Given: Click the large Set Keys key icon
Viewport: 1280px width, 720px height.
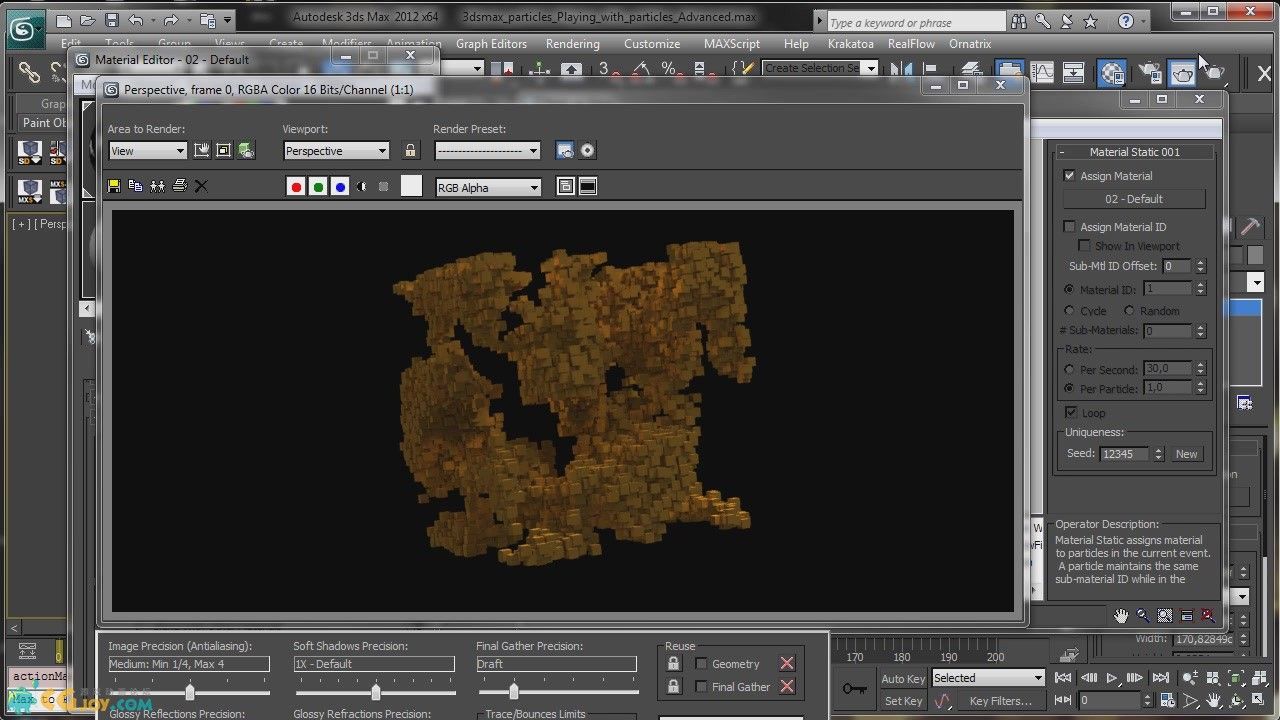Looking at the screenshot, I should click(x=853, y=688).
